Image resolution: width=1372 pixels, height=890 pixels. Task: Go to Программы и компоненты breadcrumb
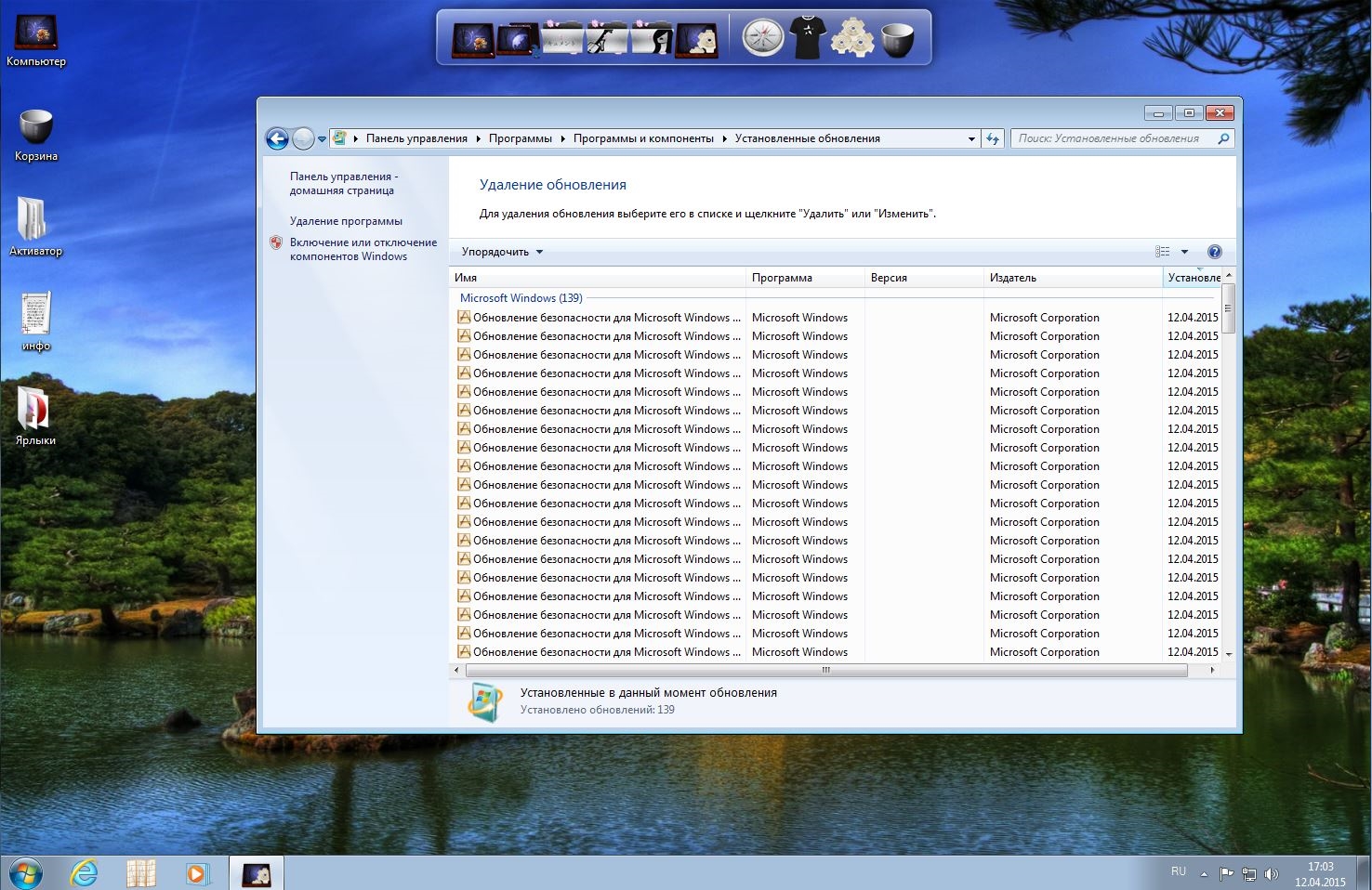643,138
